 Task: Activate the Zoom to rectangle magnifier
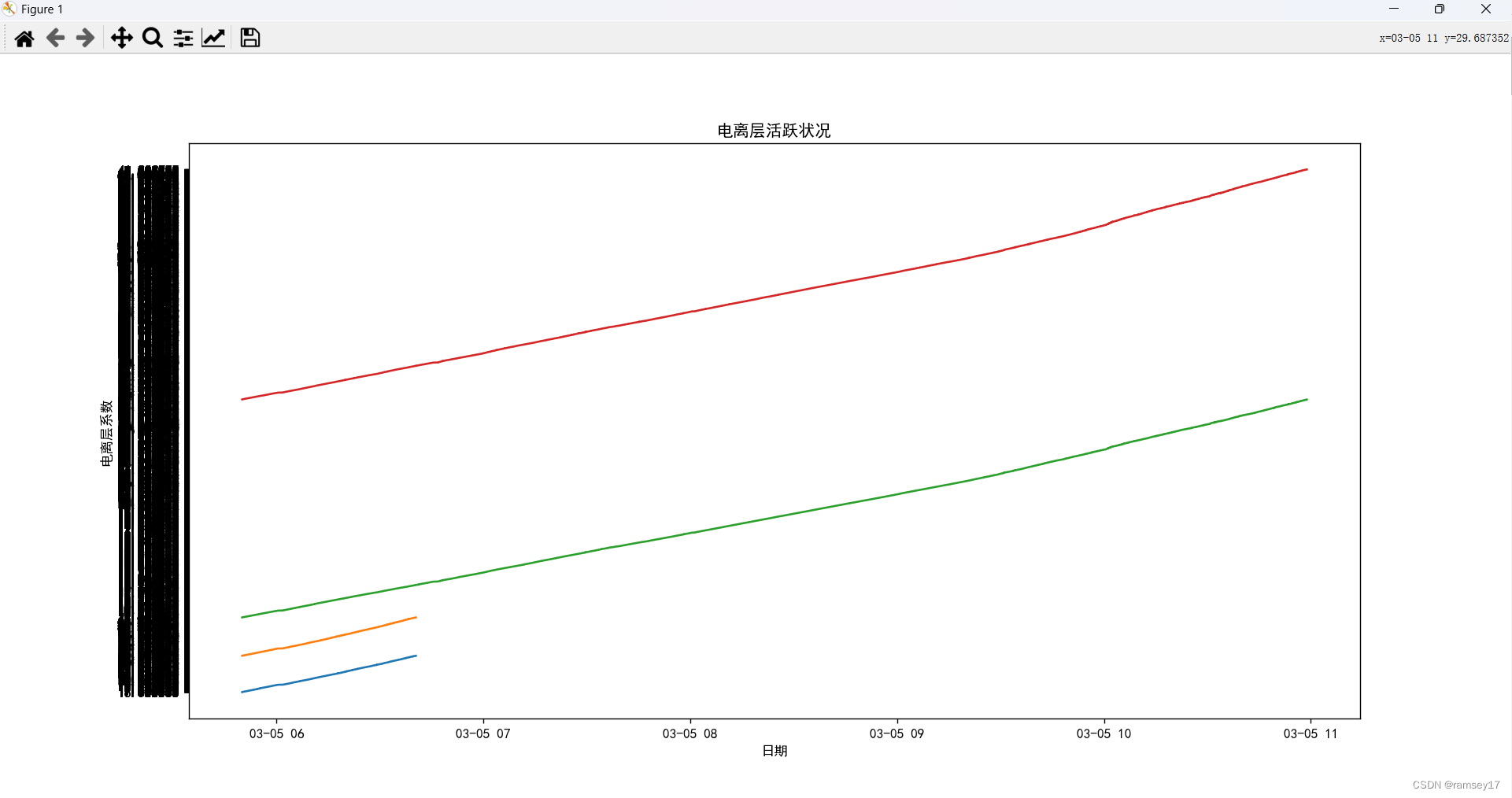[153, 38]
